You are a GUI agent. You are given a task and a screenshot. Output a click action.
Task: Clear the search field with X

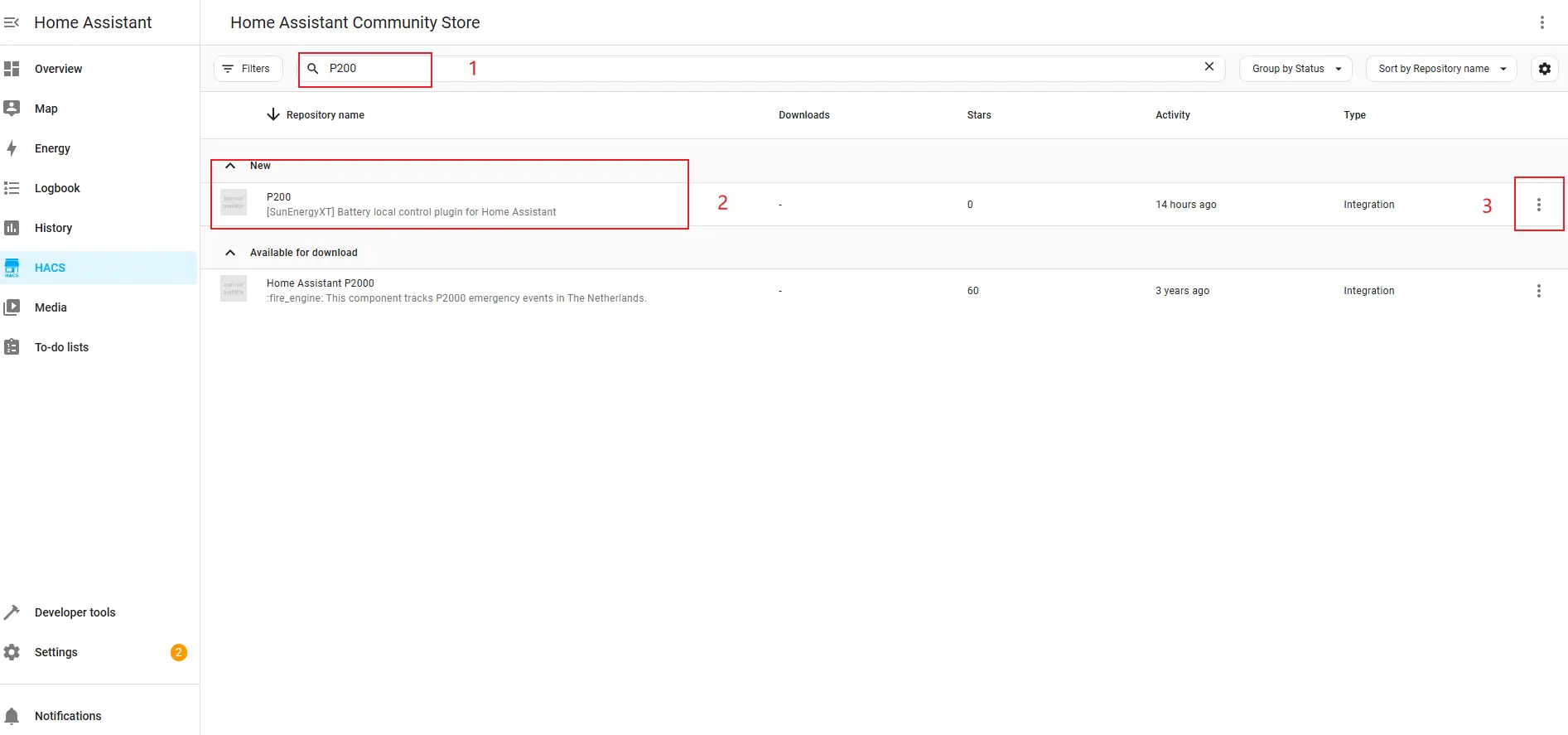coord(1209,67)
